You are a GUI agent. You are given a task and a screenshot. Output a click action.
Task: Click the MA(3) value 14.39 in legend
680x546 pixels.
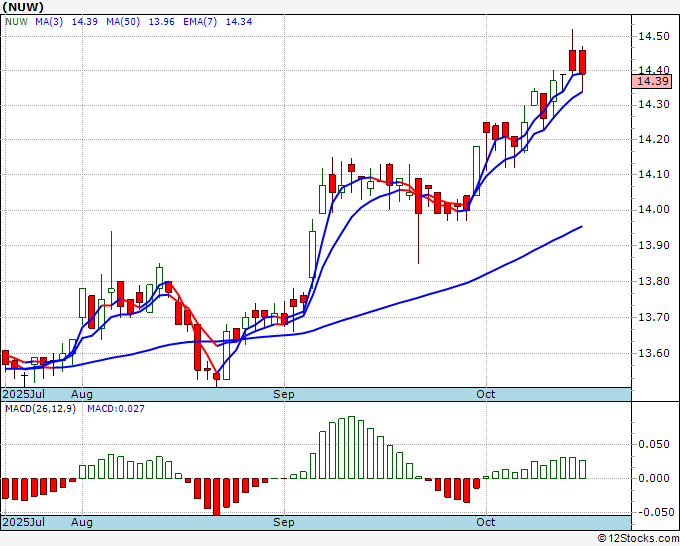pos(85,22)
